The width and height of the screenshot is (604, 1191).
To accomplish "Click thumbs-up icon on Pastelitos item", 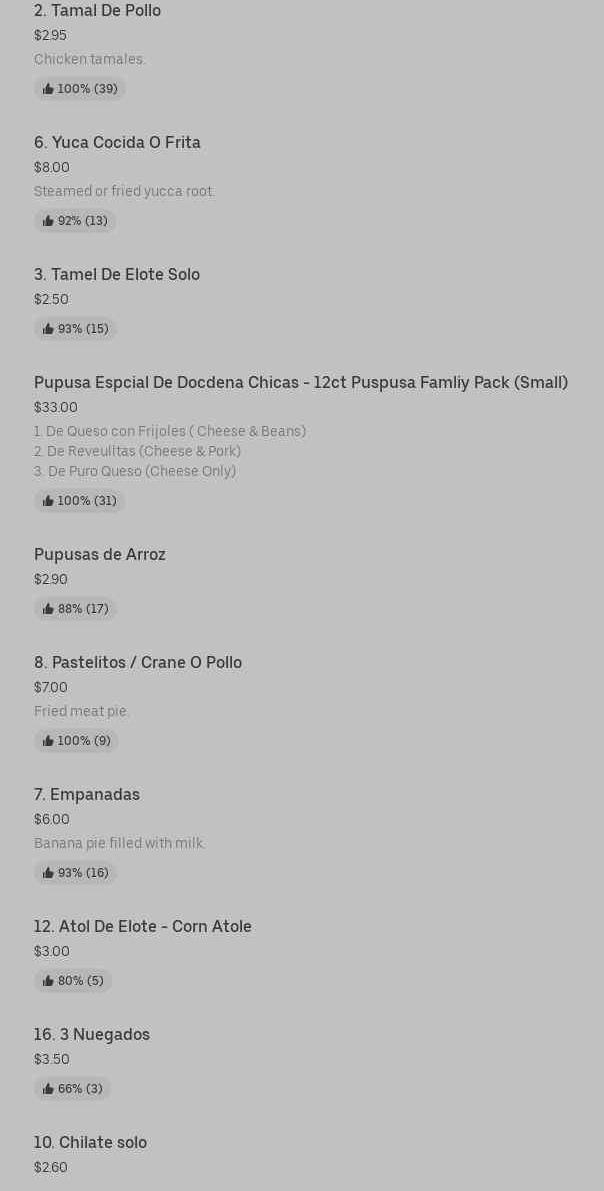I will (x=48, y=741).
